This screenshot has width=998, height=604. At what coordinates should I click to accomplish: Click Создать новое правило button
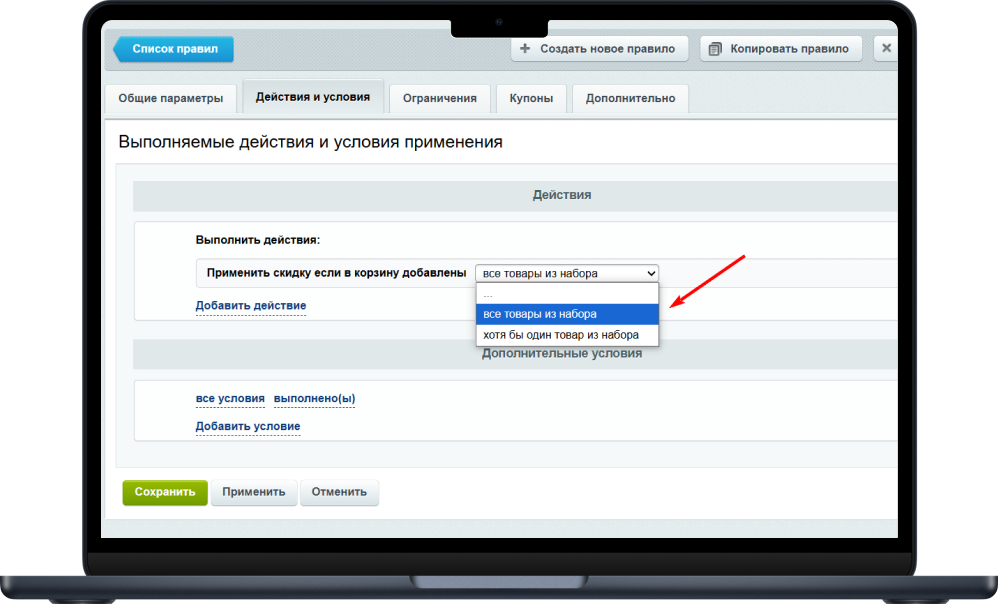600,49
